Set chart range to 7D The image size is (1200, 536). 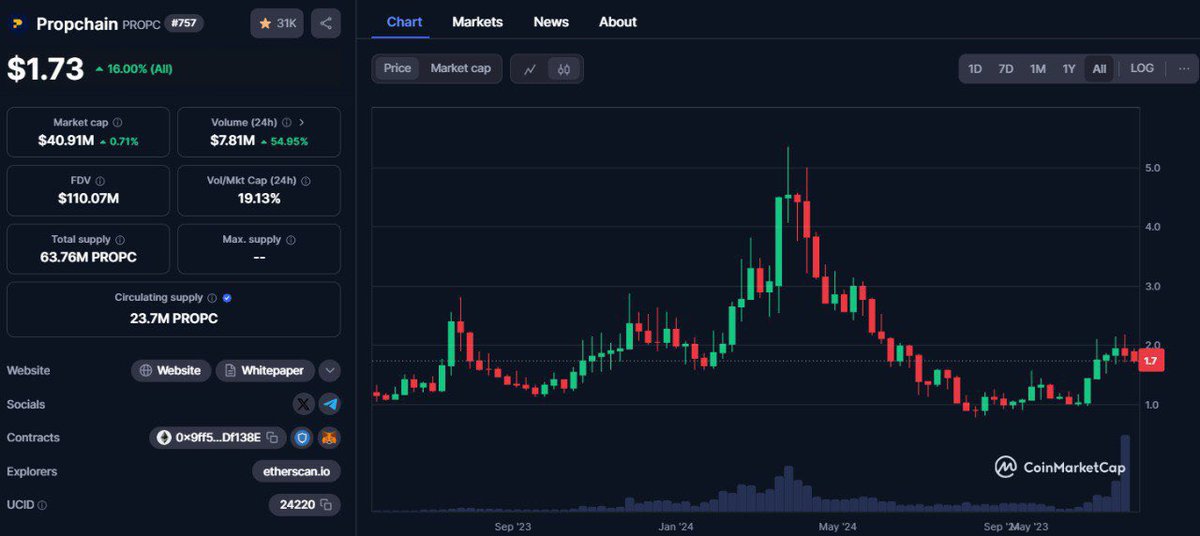(1006, 69)
